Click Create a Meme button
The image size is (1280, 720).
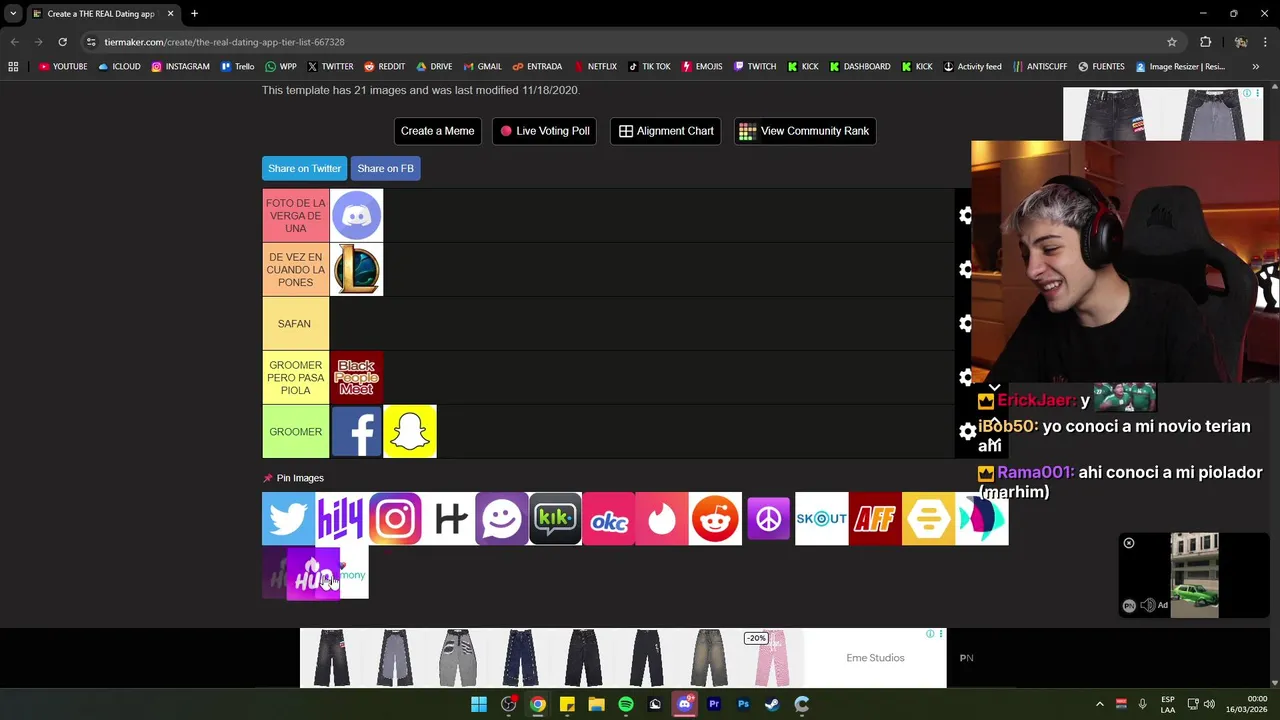click(437, 131)
